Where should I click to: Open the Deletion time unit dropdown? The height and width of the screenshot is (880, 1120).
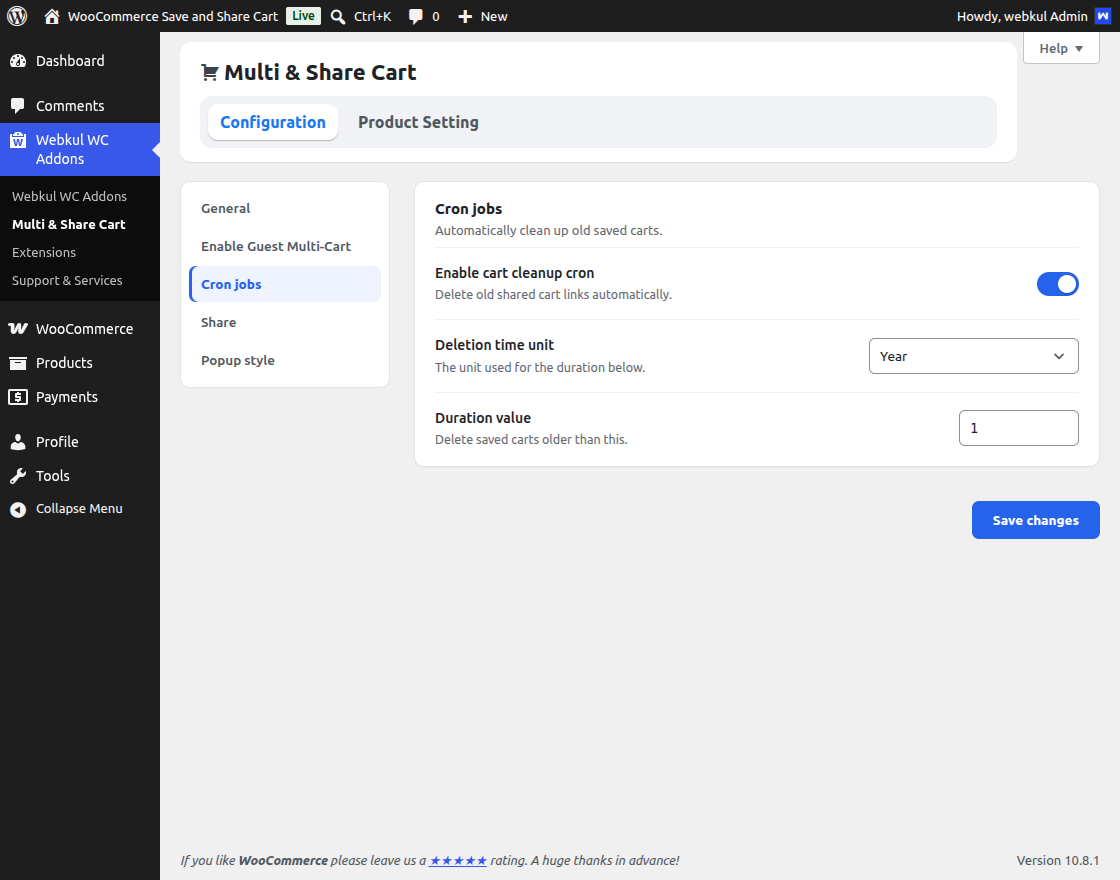click(x=973, y=356)
